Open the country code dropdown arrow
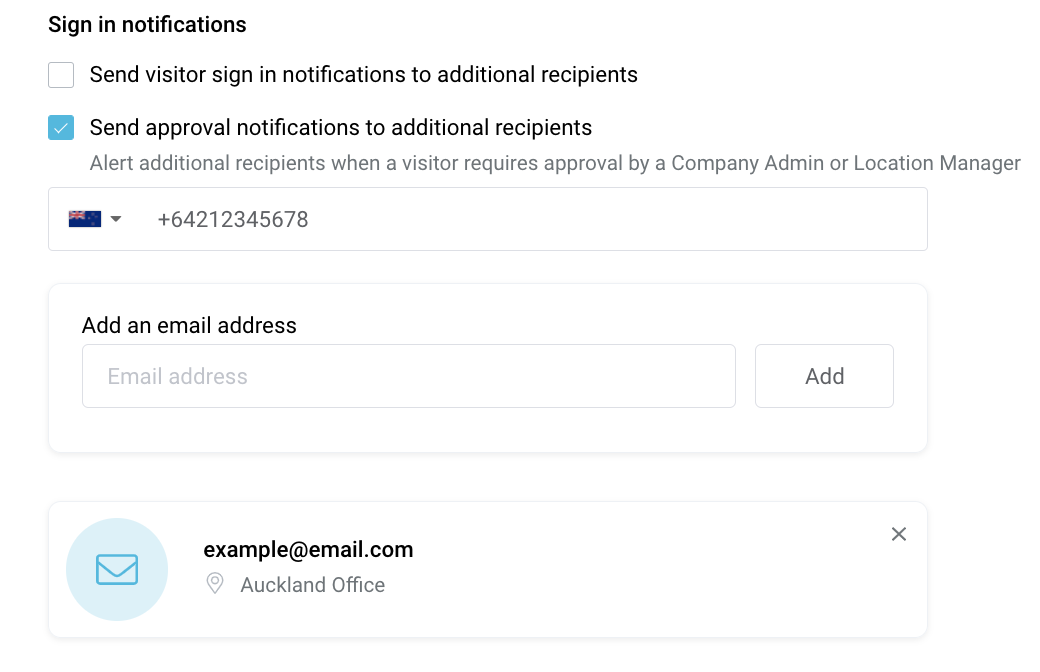This screenshot has width=1040, height=672. (116, 219)
